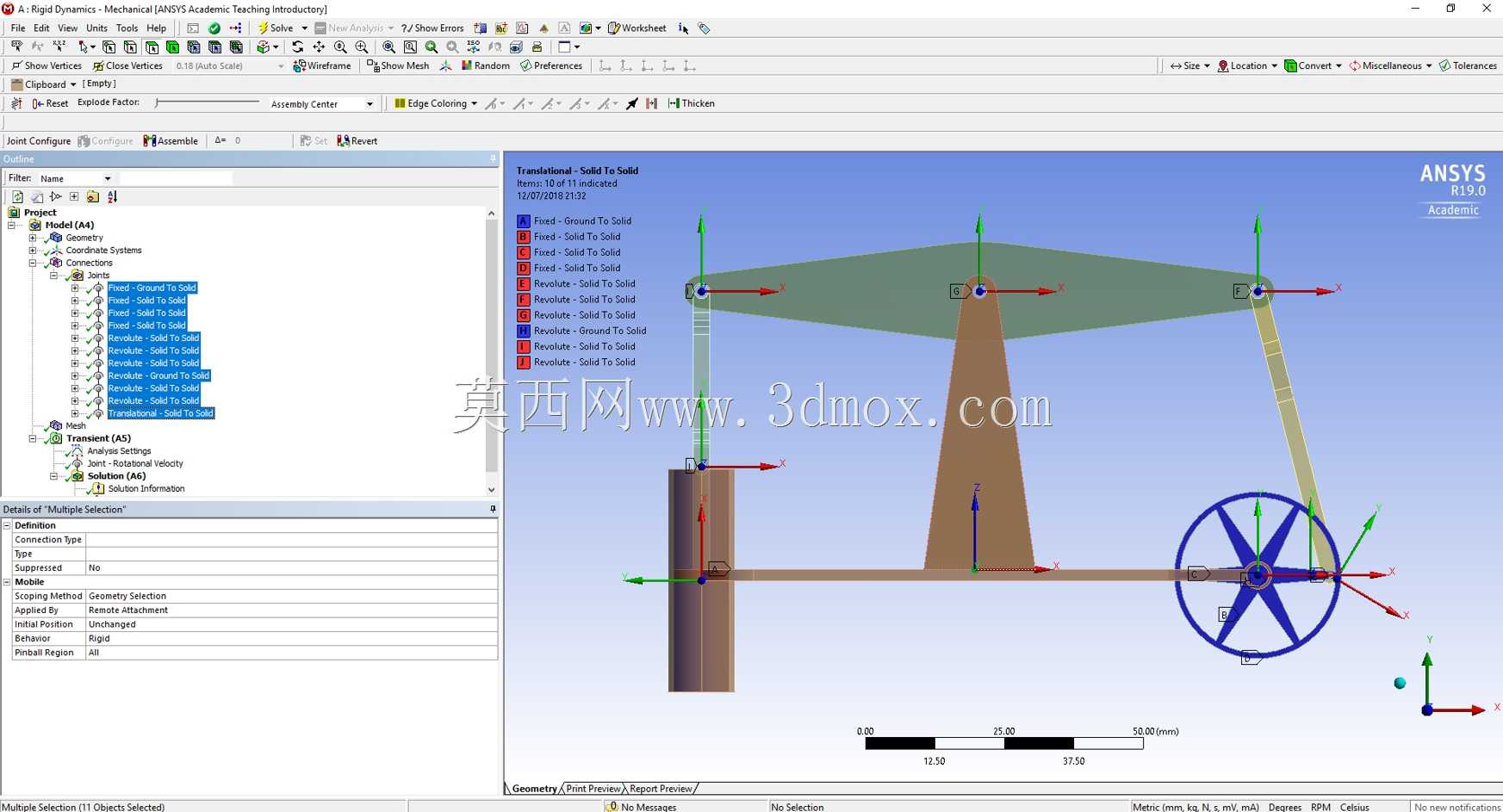Click the Tolerances button
Screen dimensions: 1503x812
1468,65
